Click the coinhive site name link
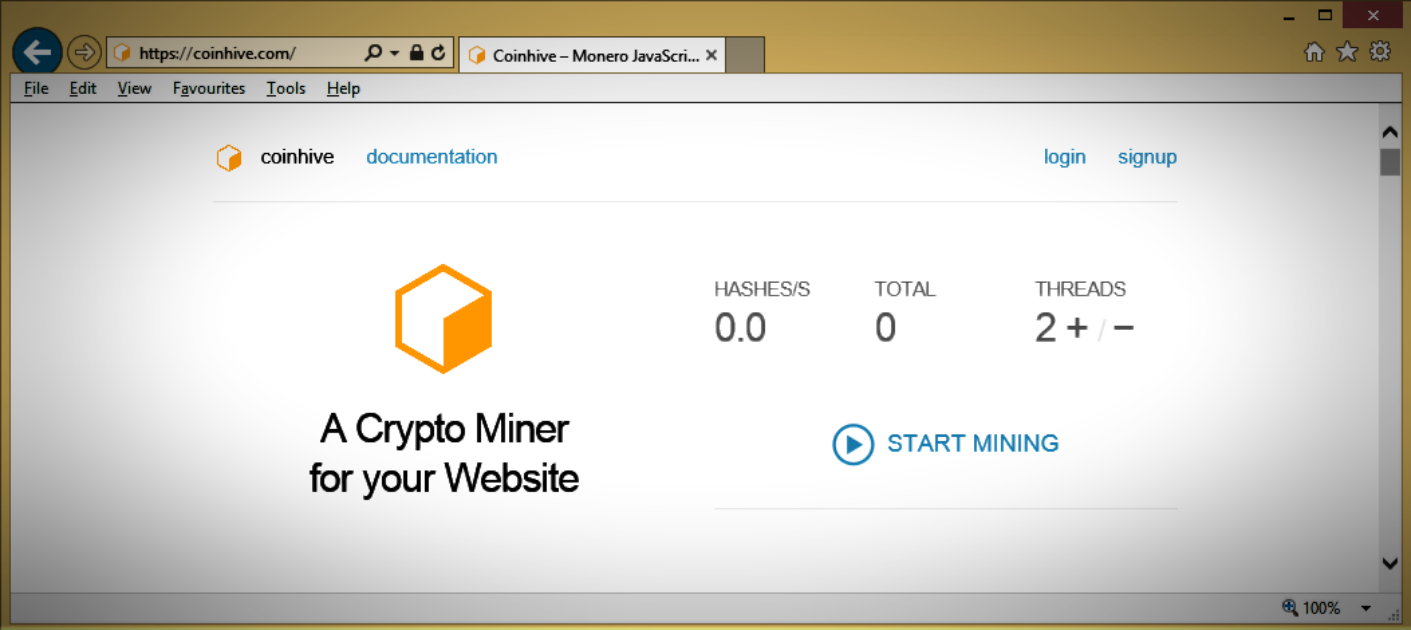 (297, 157)
